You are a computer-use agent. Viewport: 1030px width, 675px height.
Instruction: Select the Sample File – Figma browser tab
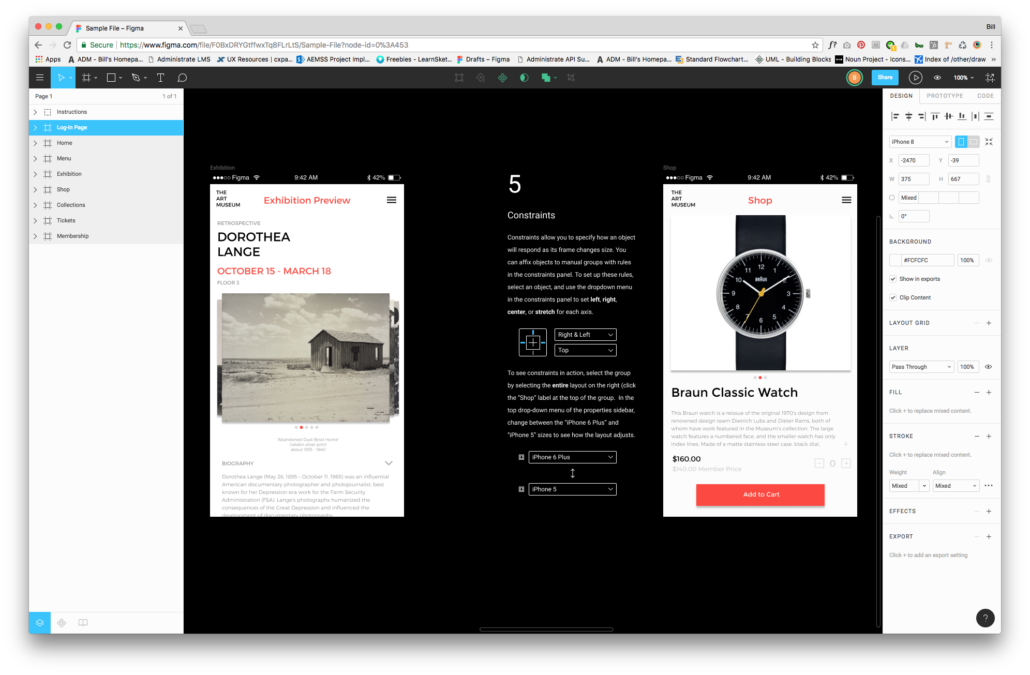pyautogui.click(x=129, y=28)
